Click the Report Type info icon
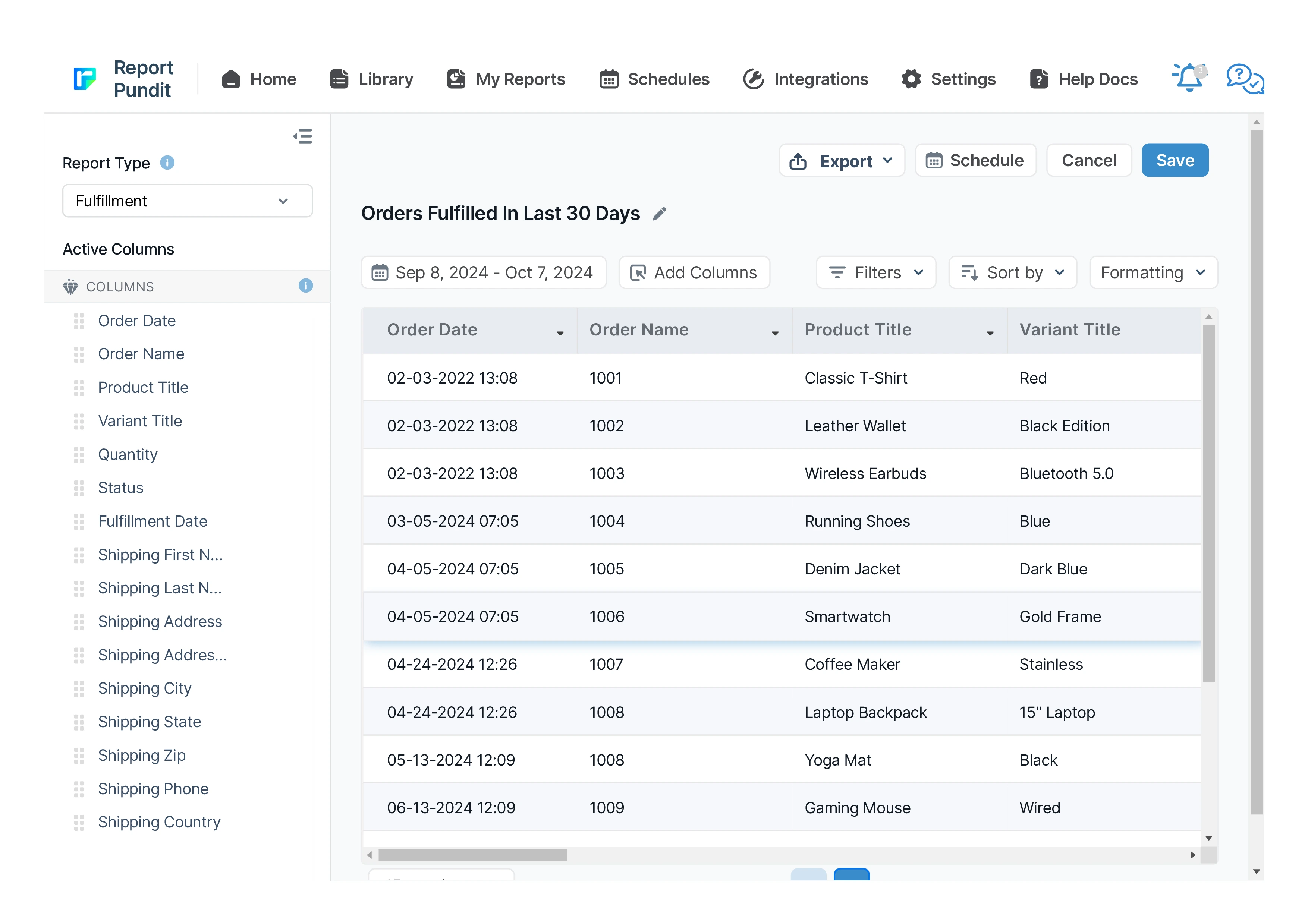Screen dimensions: 1308x924 click(167, 163)
